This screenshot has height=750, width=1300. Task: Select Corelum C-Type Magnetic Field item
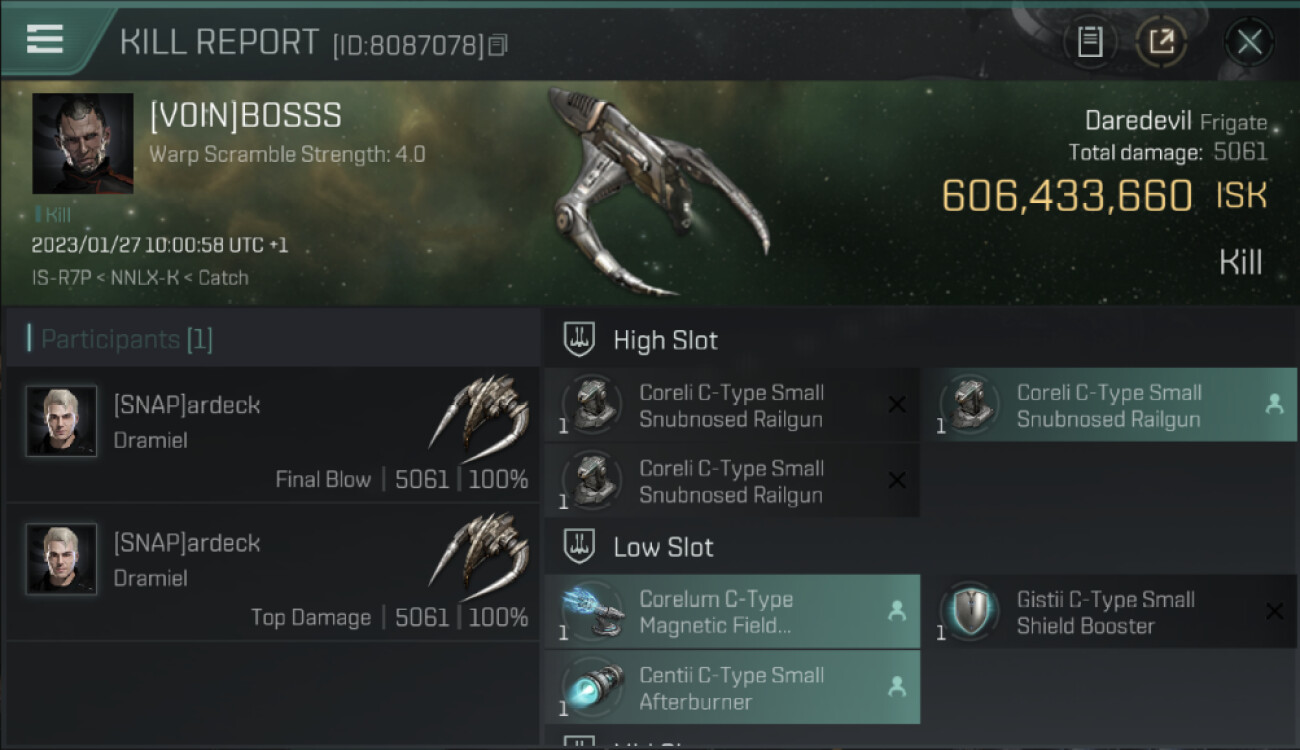[732, 612]
